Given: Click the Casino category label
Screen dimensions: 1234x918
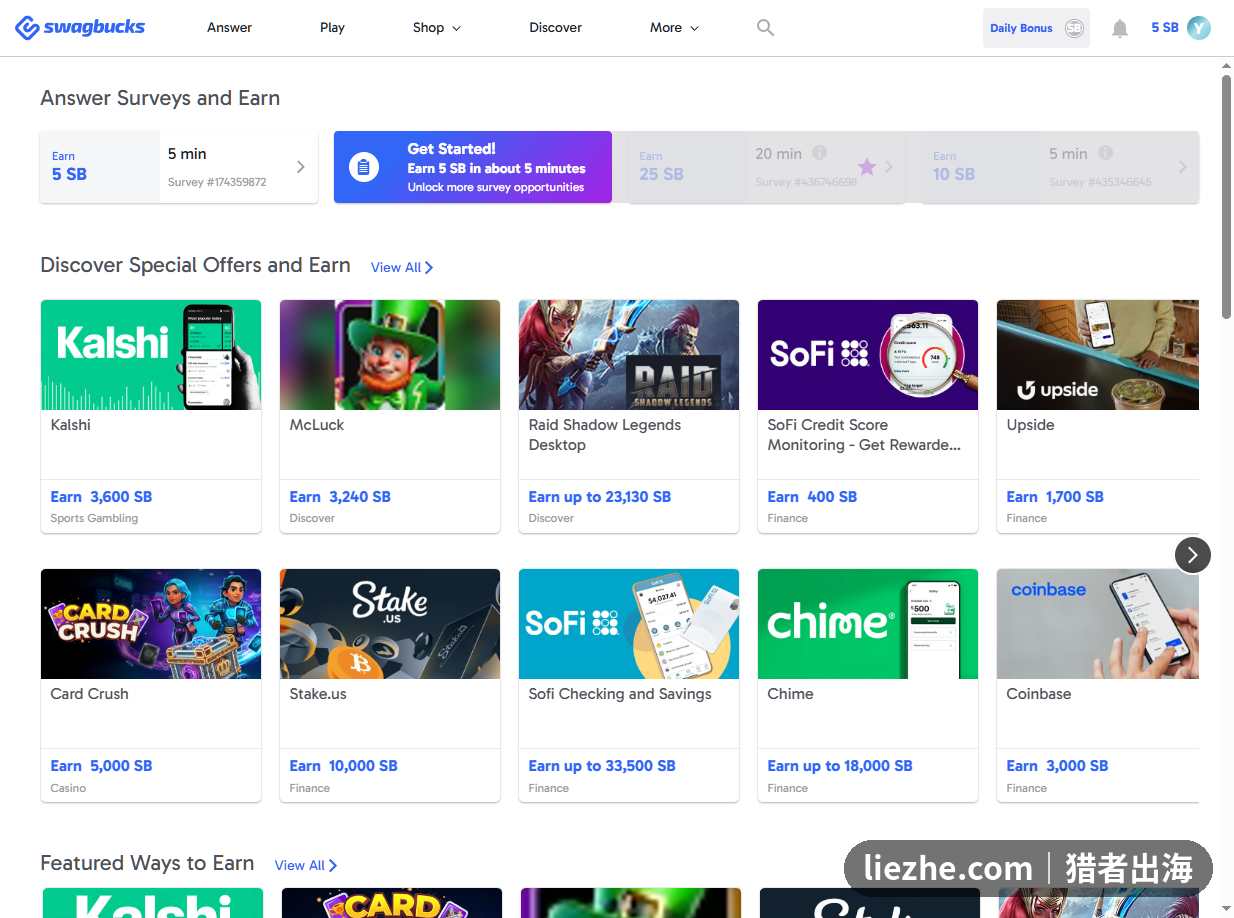Looking at the screenshot, I should pos(68,788).
